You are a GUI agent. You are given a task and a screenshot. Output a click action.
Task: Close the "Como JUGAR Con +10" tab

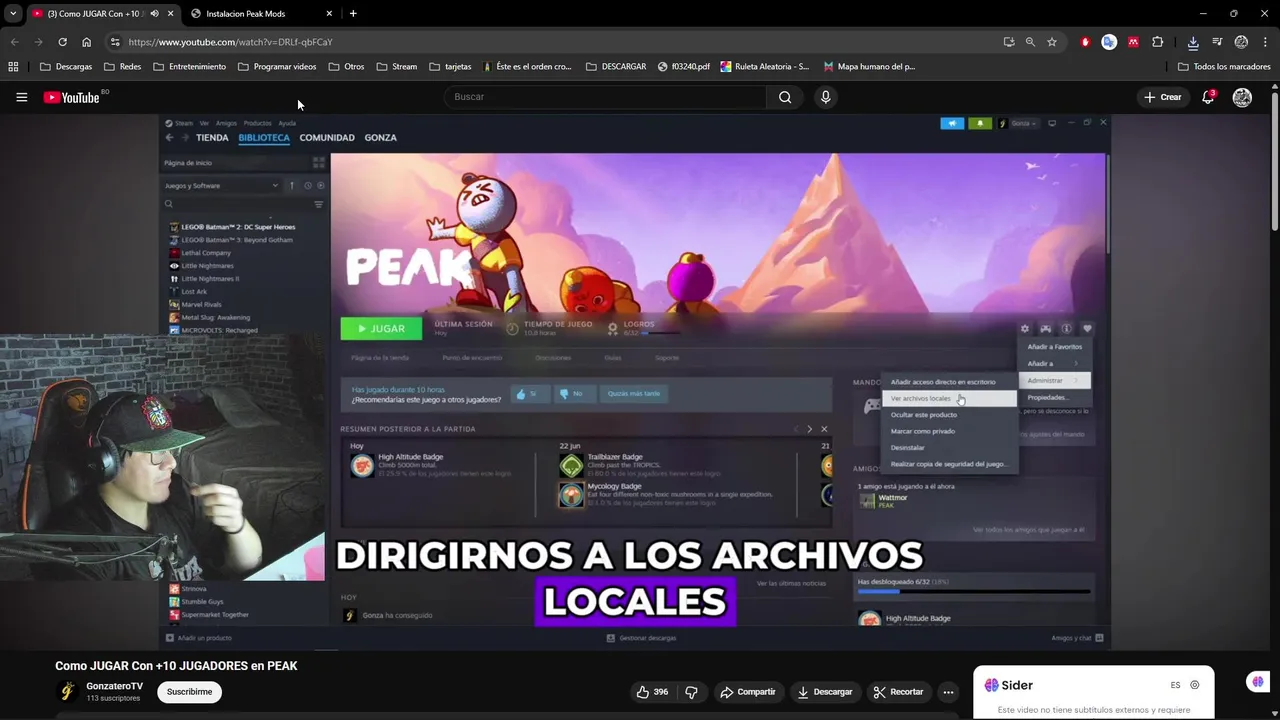click(x=170, y=14)
